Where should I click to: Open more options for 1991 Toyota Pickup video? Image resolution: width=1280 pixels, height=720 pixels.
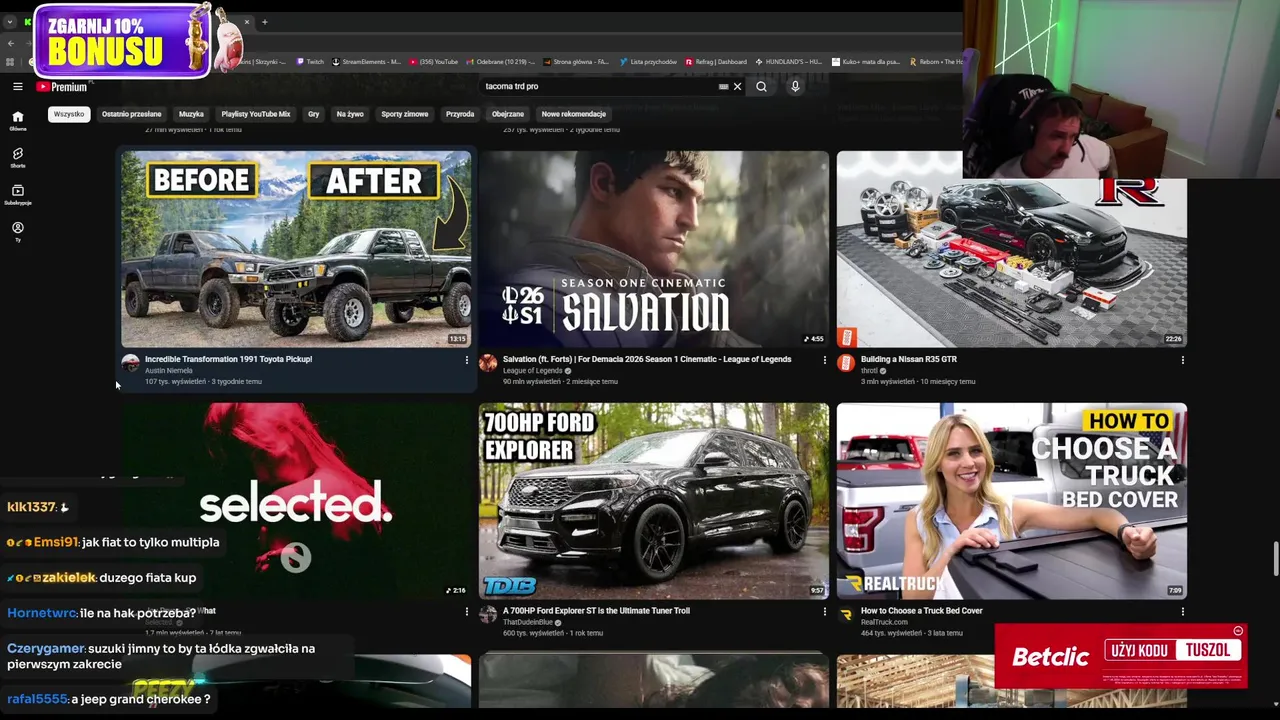(x=466, y=360)
